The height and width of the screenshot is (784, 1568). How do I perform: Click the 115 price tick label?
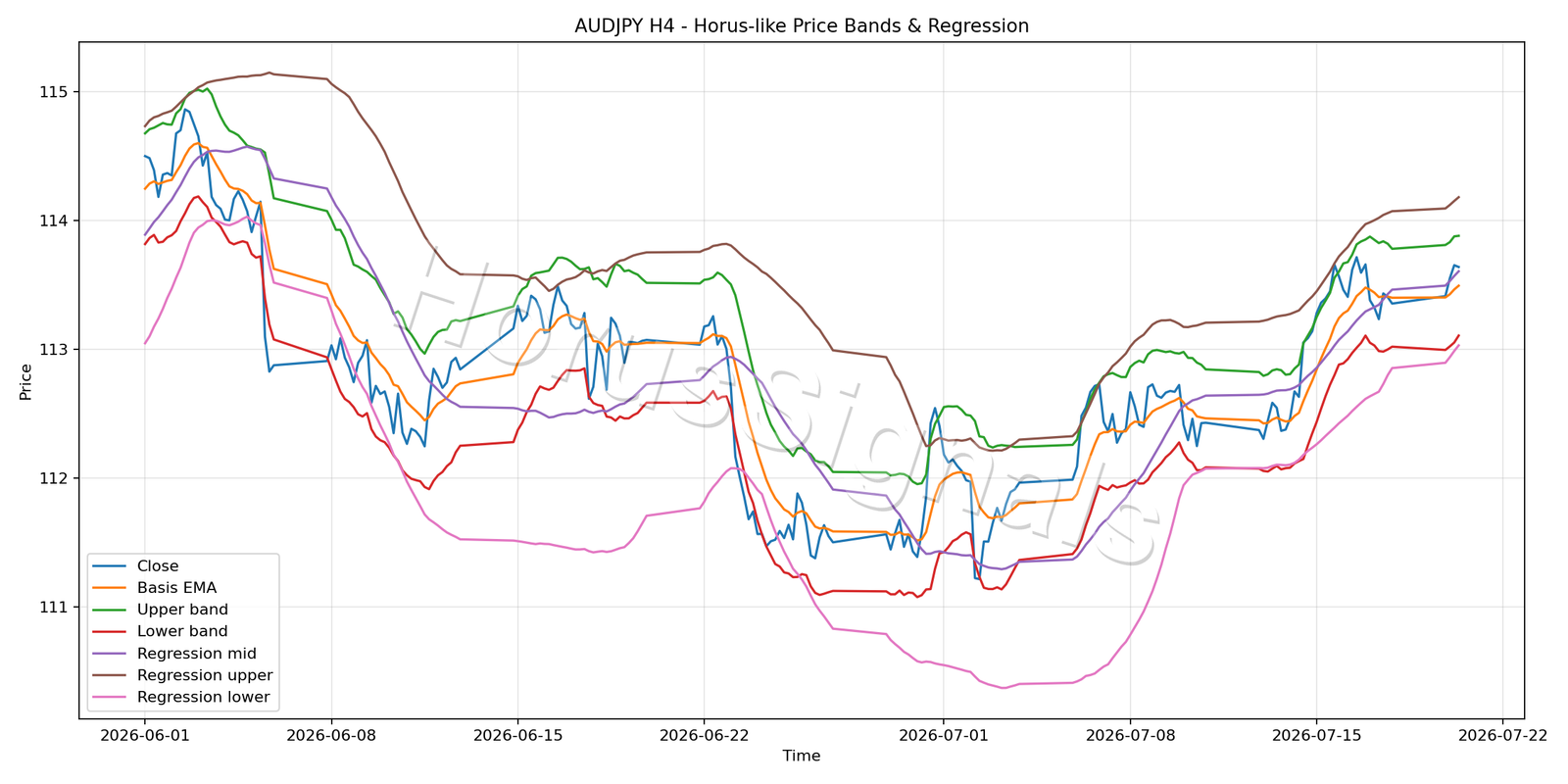[x=53, y=92]
